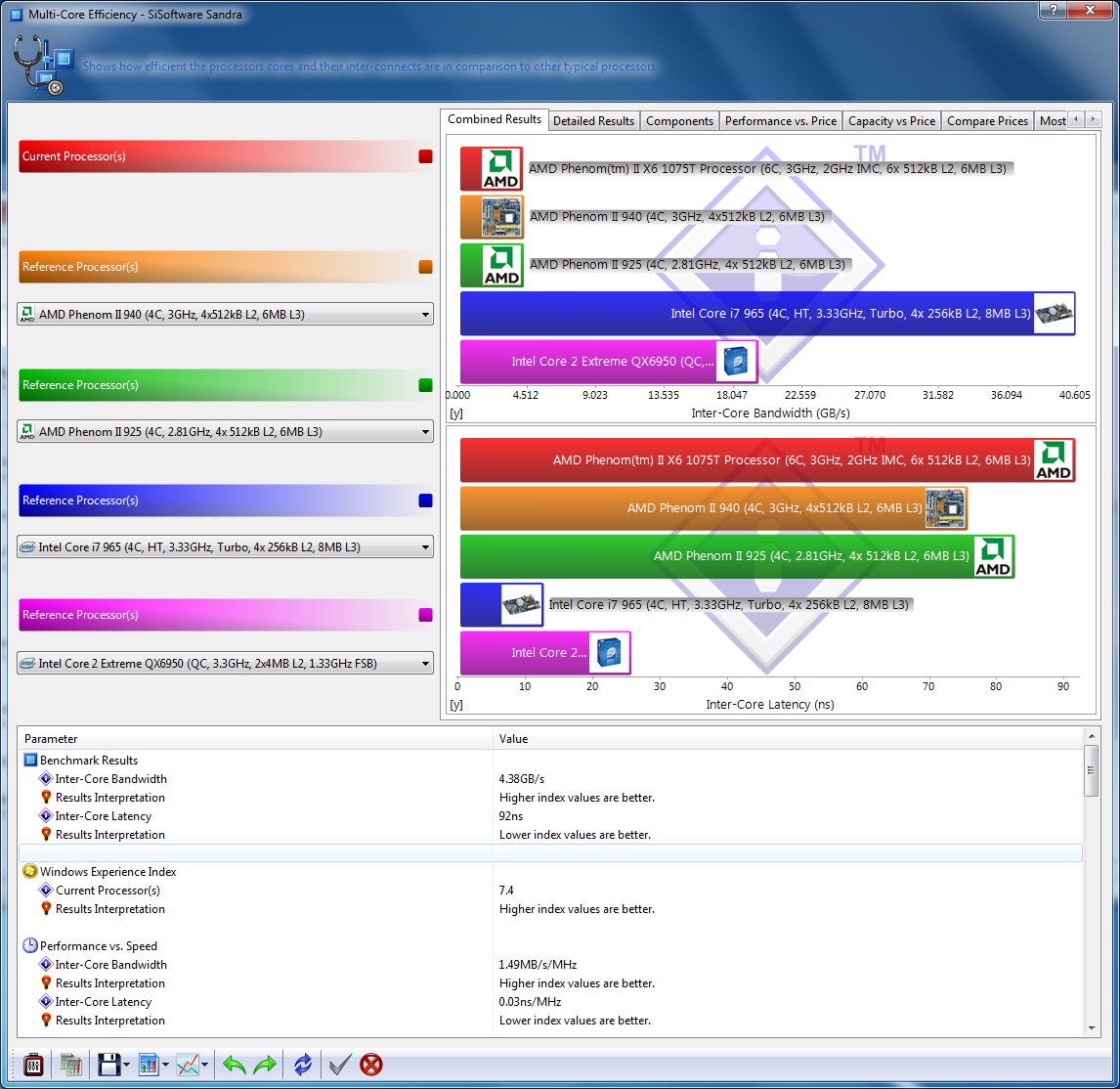Click the green back arrow

(x=235, y=1065)
